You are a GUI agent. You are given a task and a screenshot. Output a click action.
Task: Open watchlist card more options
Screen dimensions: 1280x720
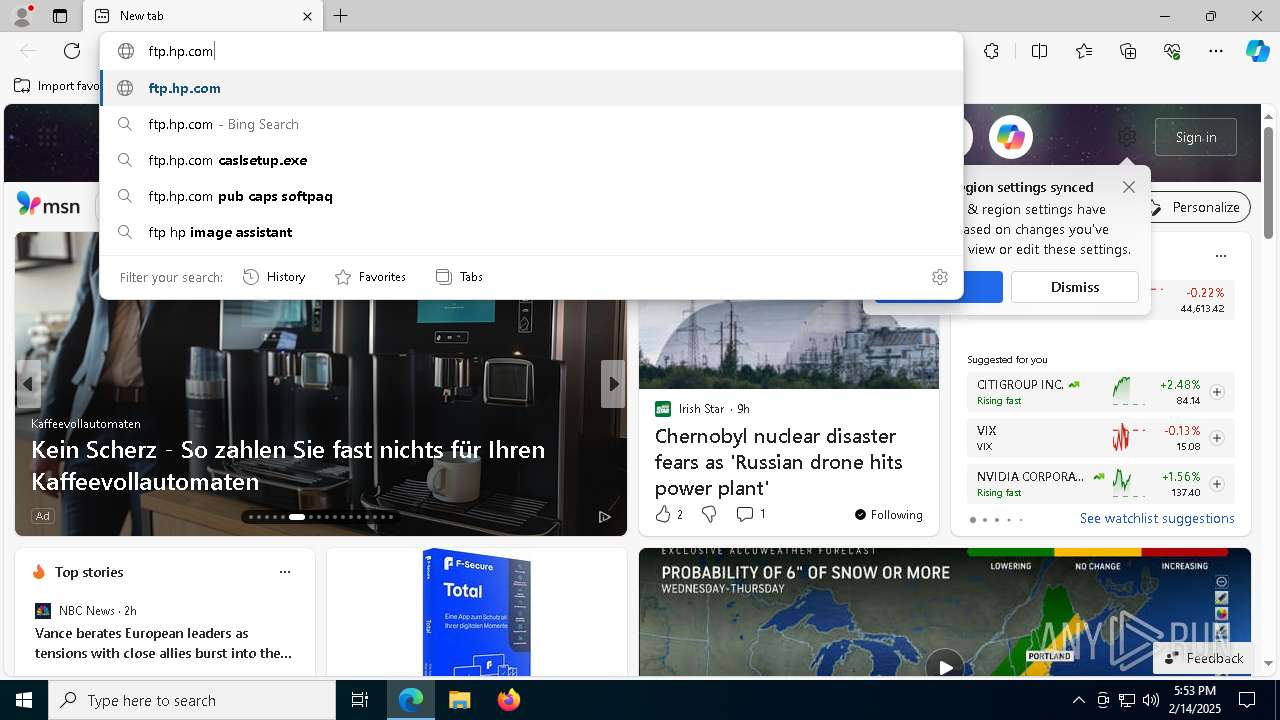click(x=1220, y=256)
